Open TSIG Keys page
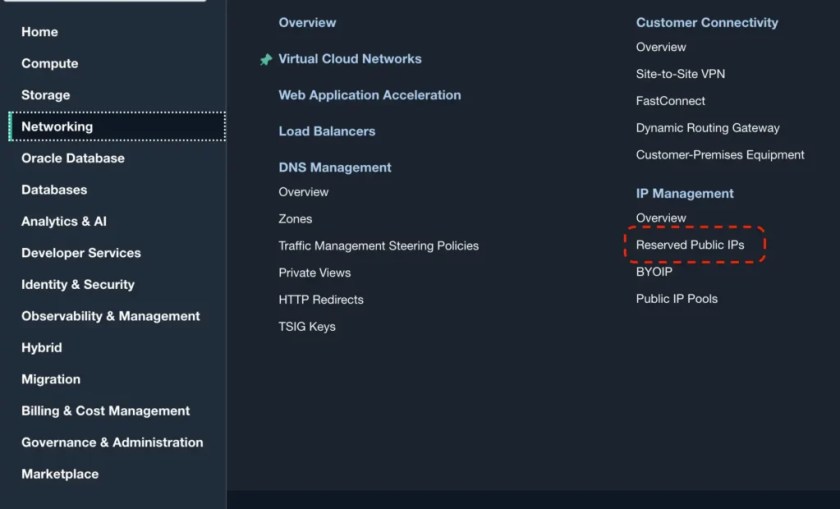Image resolution: width=840 pixels, height=509 pixels. tap(307, 326)
